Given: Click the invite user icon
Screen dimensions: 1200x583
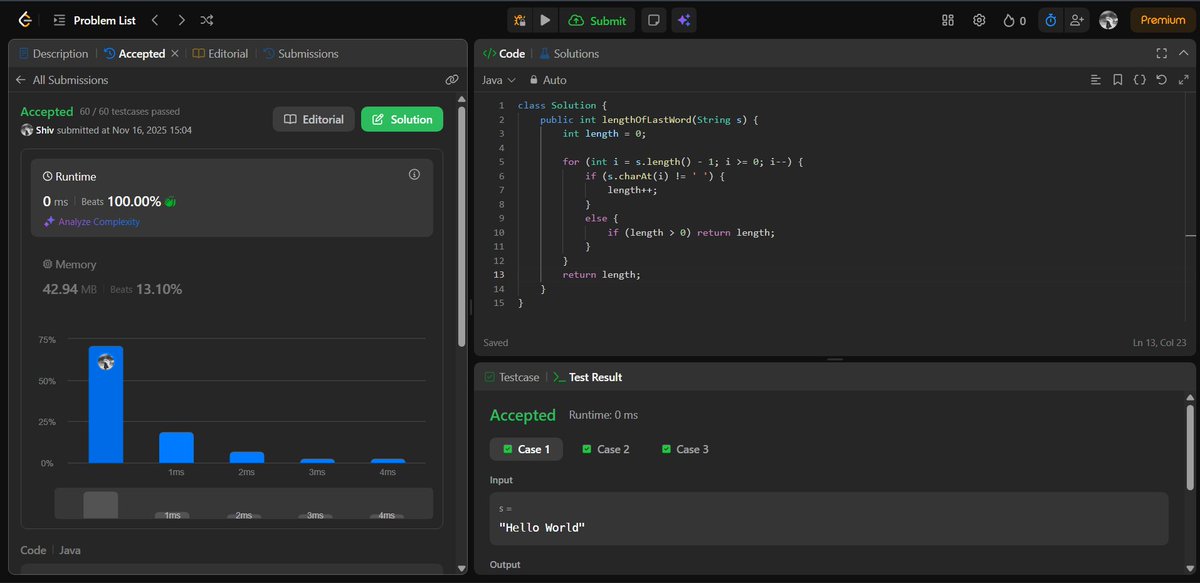Looking at the screenshot, I should coord(1076,20).
